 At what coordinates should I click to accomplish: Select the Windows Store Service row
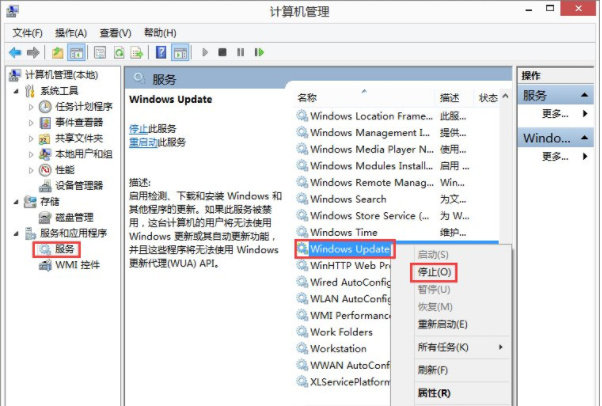(x=369, y=216)
